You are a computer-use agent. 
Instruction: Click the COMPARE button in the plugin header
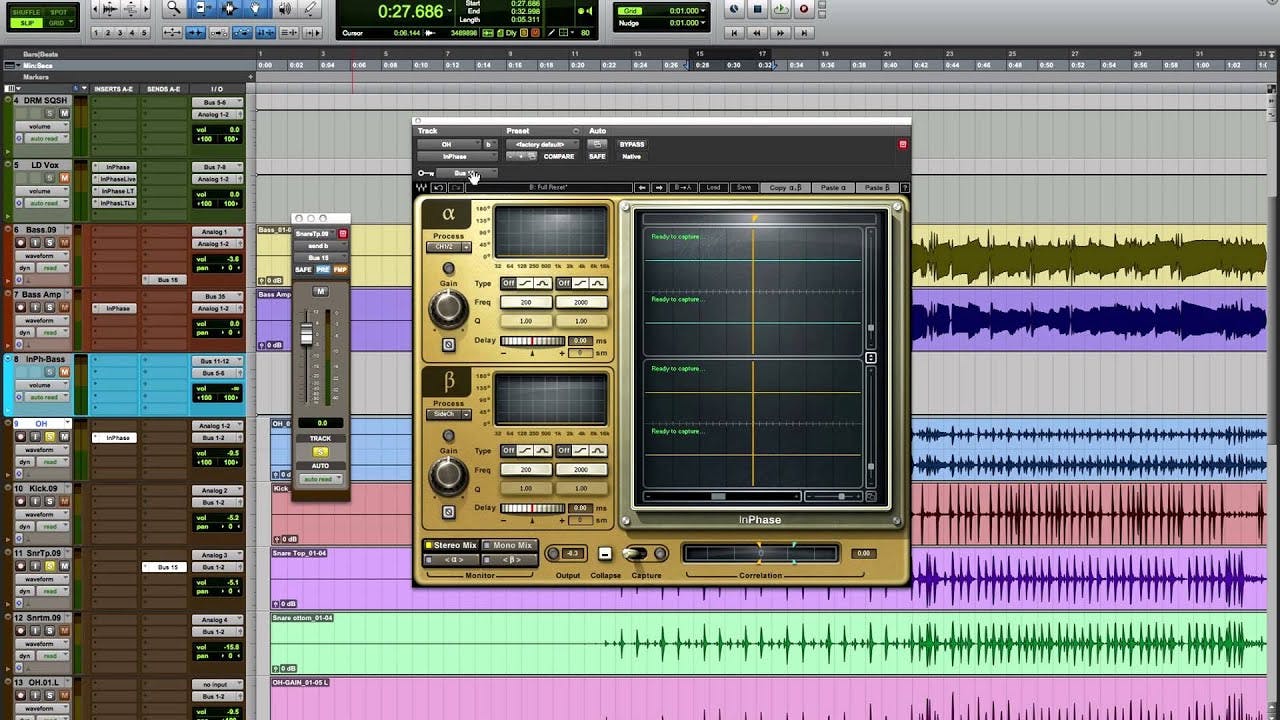click(x=559, y=156)
